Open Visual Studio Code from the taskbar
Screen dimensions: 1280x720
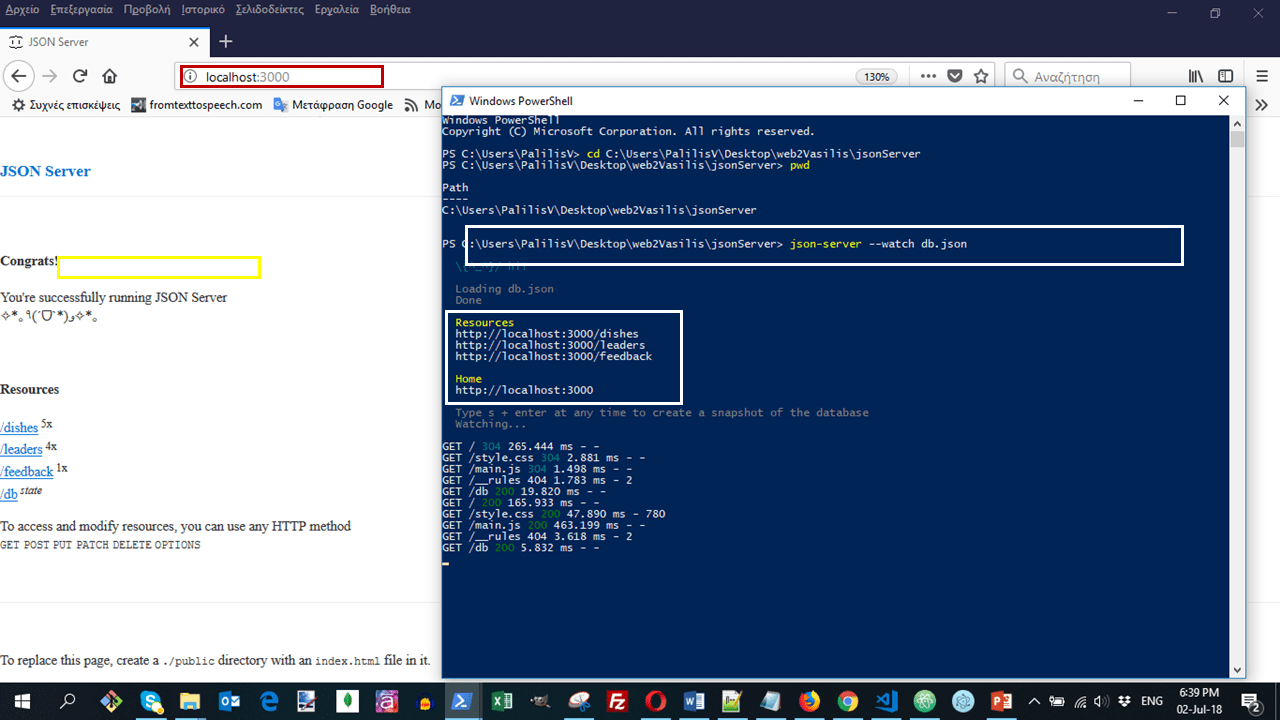886,701
